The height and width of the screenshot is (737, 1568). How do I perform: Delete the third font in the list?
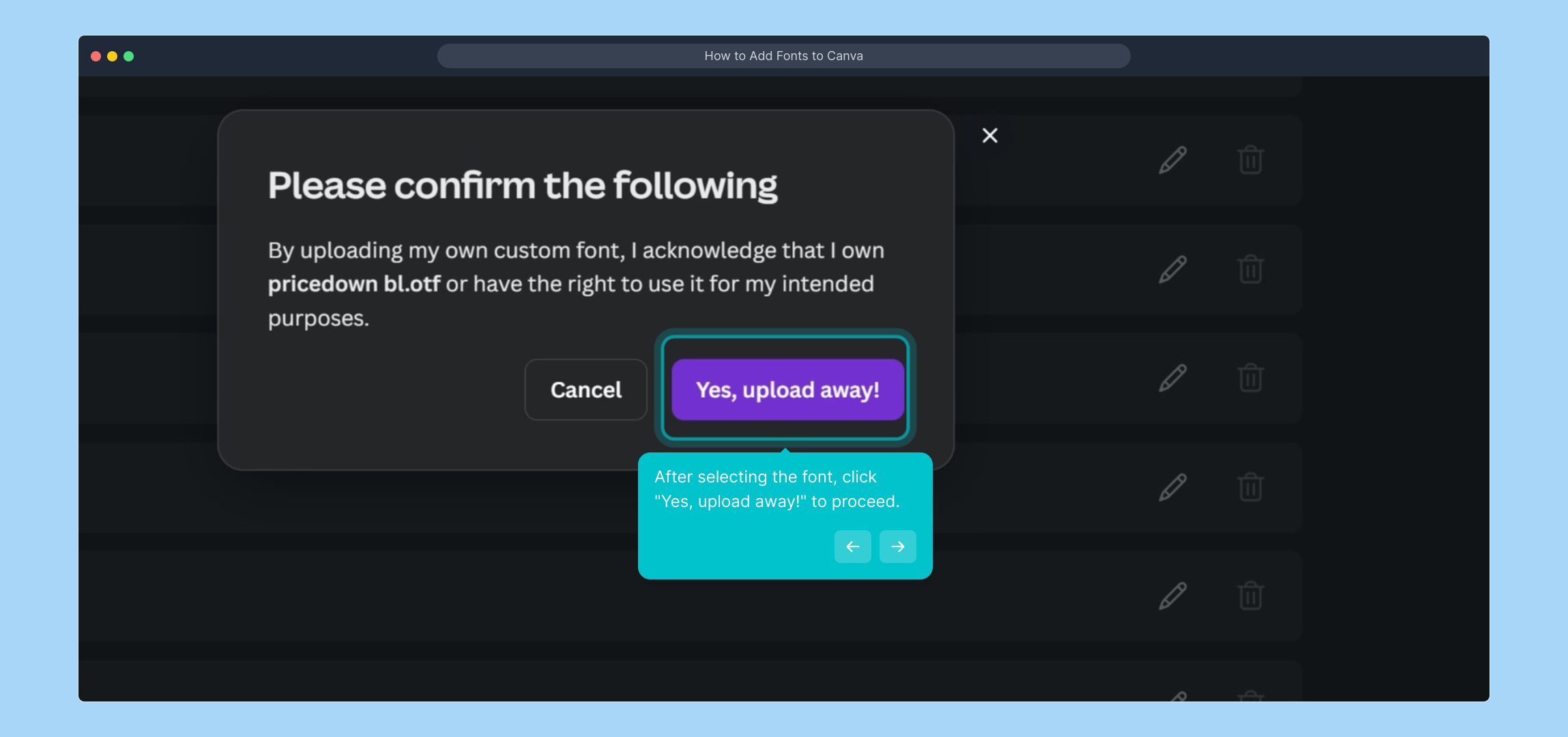tap(1249, 377)
